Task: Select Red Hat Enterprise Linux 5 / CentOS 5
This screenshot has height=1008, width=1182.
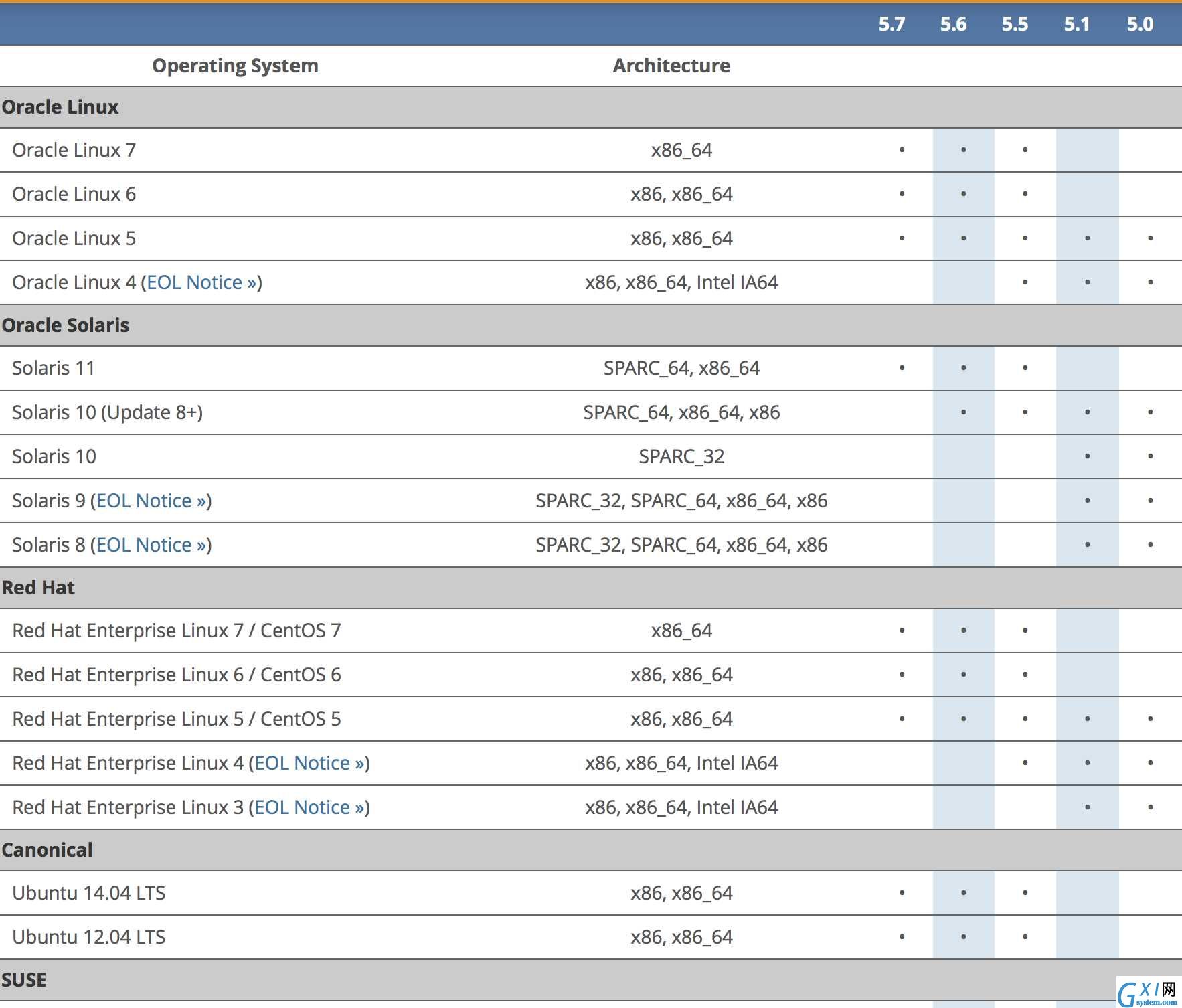Action: 177,719
